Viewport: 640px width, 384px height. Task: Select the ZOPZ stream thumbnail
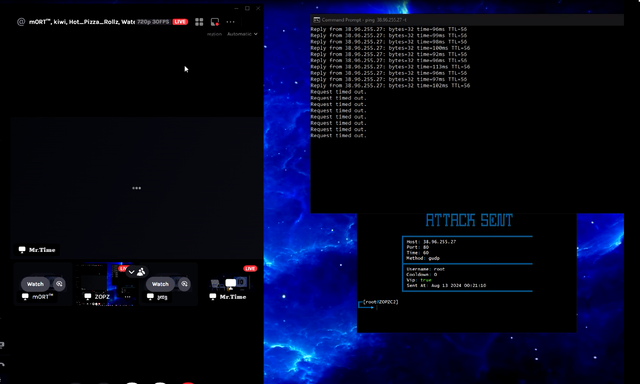click(105, 284)
